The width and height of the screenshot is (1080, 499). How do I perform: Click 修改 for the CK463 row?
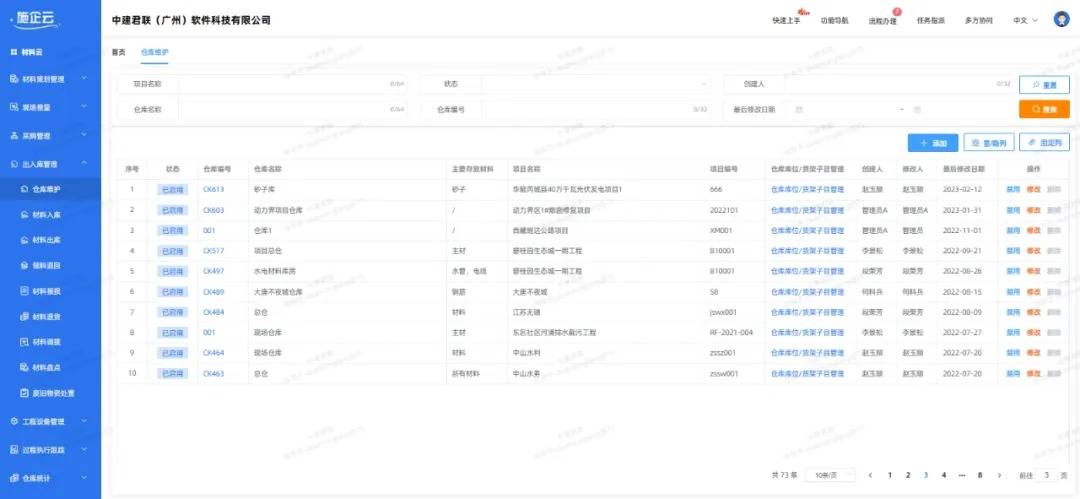point(1033,373)
